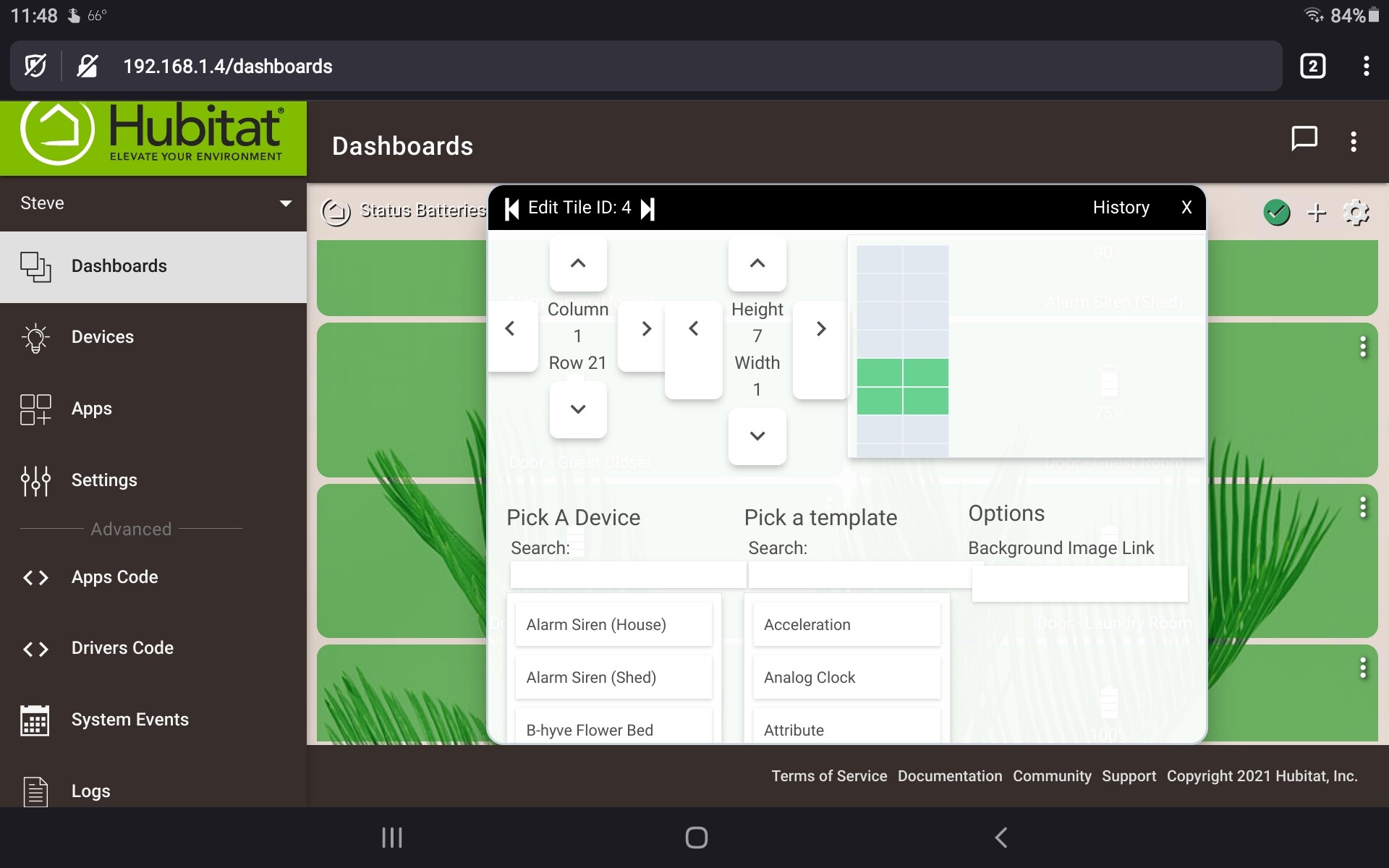This screenshot has width=1389, height=868.
Task: Open the browser three-dot menu
Action: click(1366, 66)
